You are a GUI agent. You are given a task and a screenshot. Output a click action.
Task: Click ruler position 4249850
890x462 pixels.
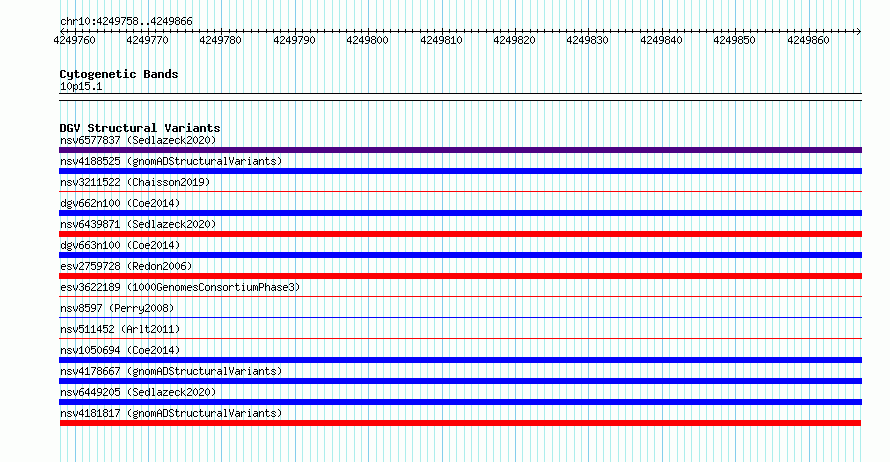point(734,40)
